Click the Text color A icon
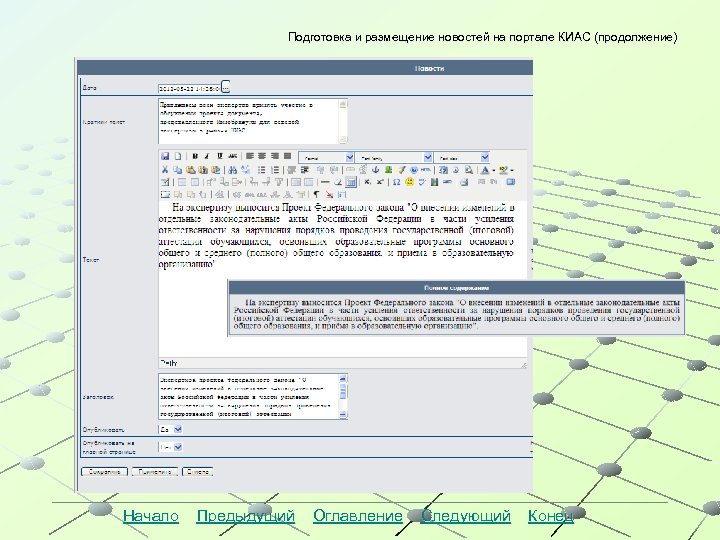720x540 pixels. point(484,170)
